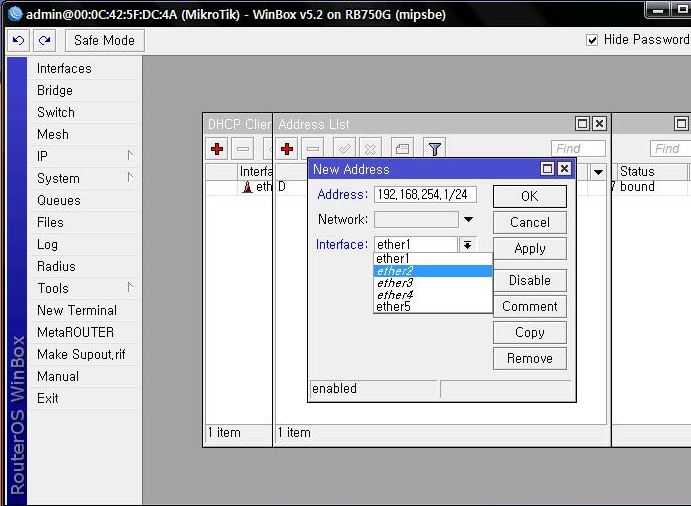This screenshot has width=691, height=506.
Task: Toggle Safe Mode button
Action: point(104,41)
